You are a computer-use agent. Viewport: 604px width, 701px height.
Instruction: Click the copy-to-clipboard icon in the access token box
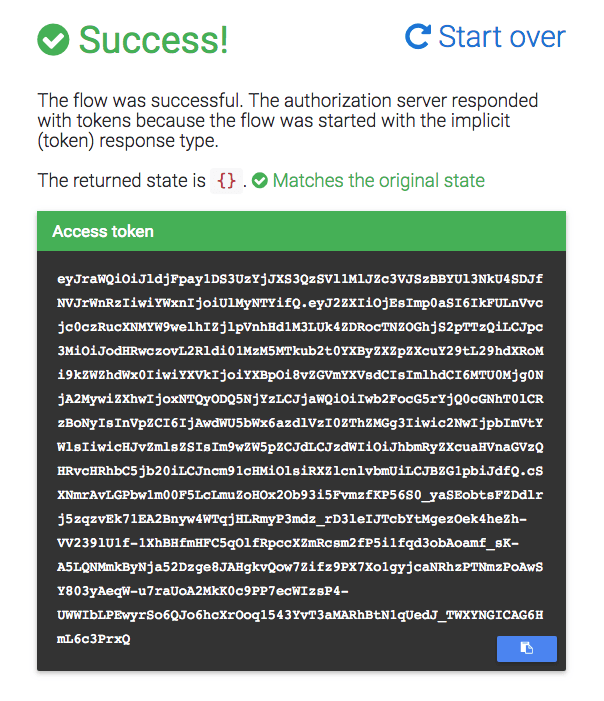[x=527, y=648]
